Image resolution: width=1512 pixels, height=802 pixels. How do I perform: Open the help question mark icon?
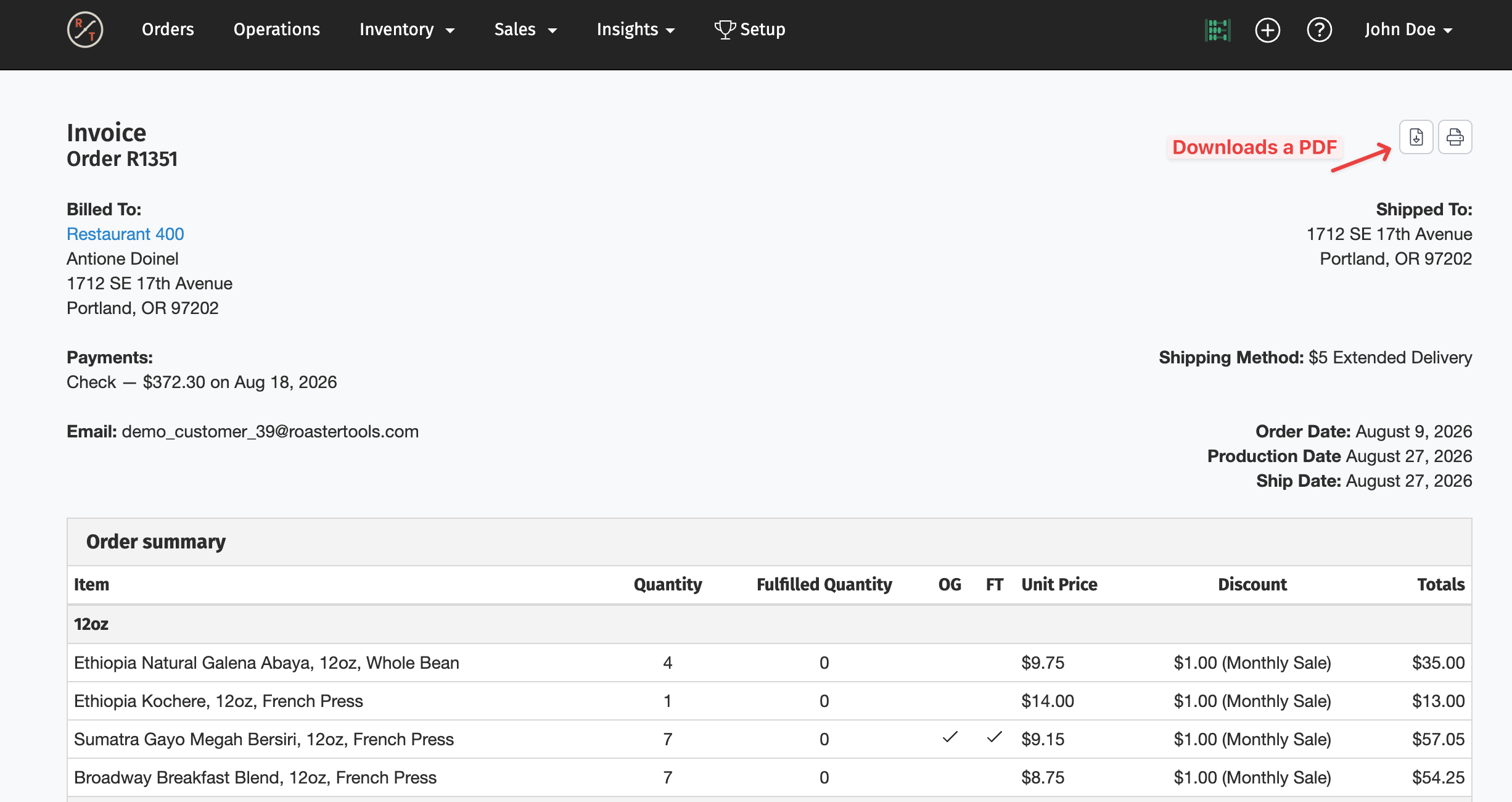[x=1320, y=30]
